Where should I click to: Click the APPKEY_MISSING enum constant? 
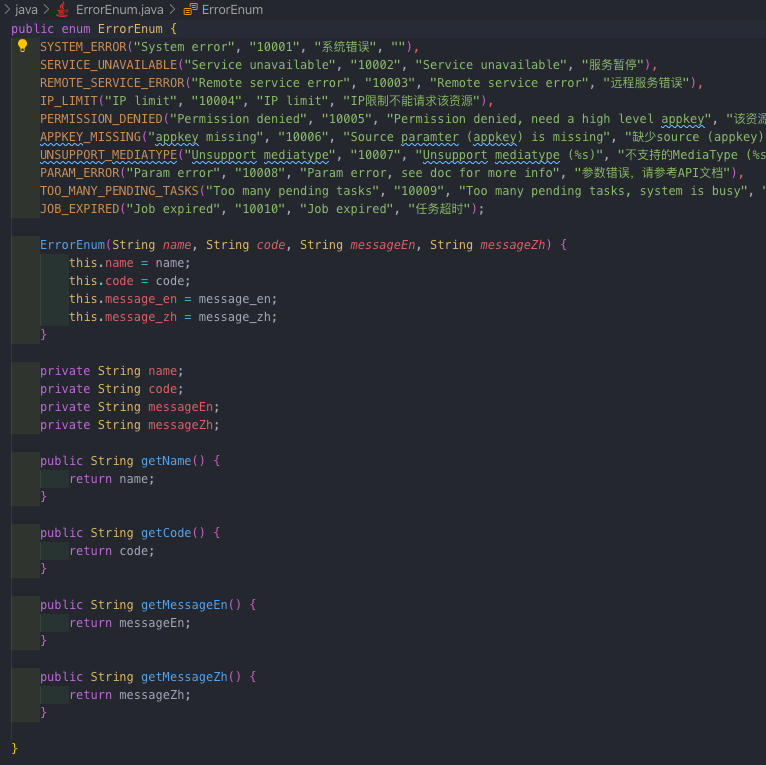[90, 137]
